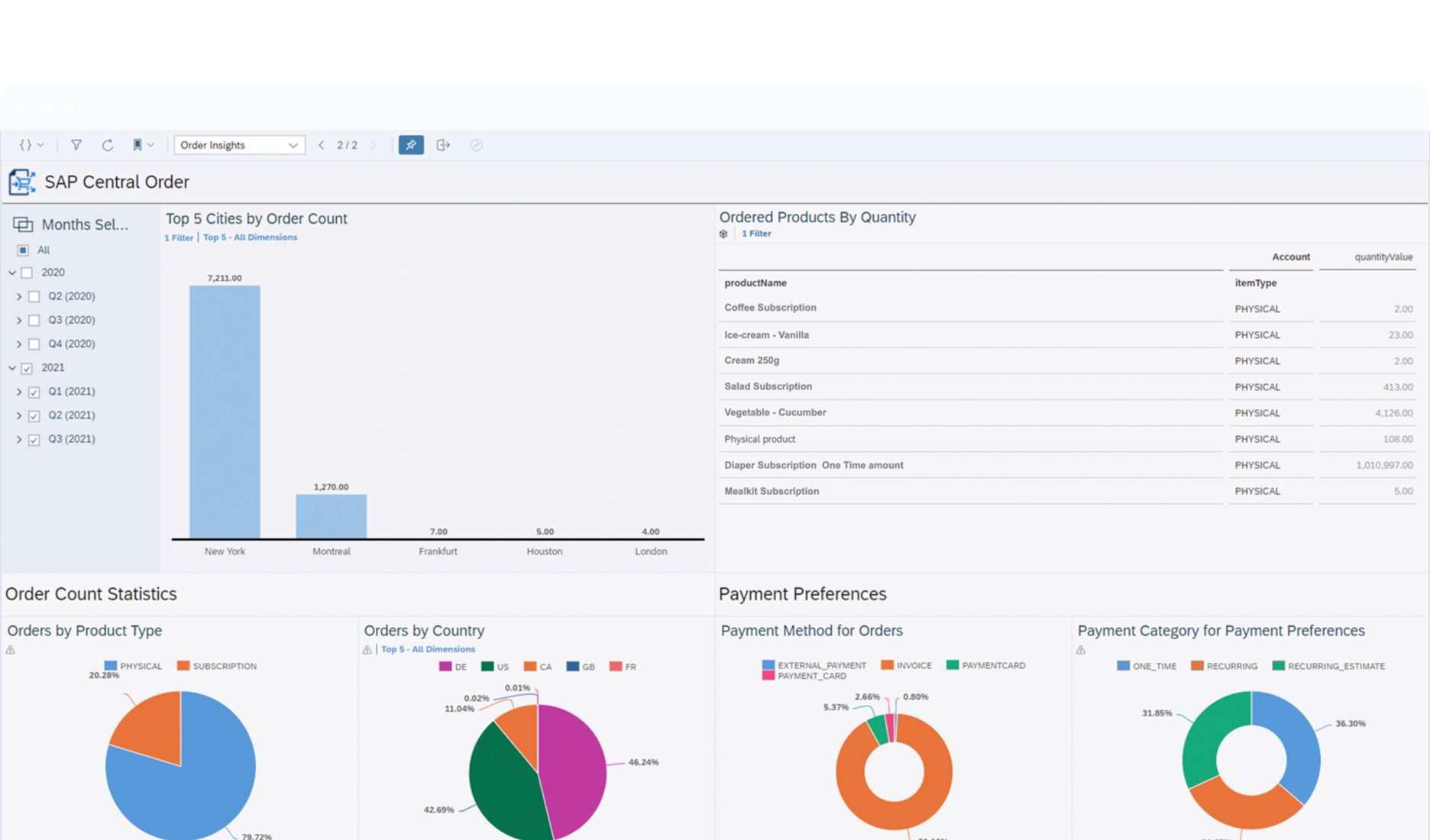Click the filter funnel icon in toolbar

[76, 145]
